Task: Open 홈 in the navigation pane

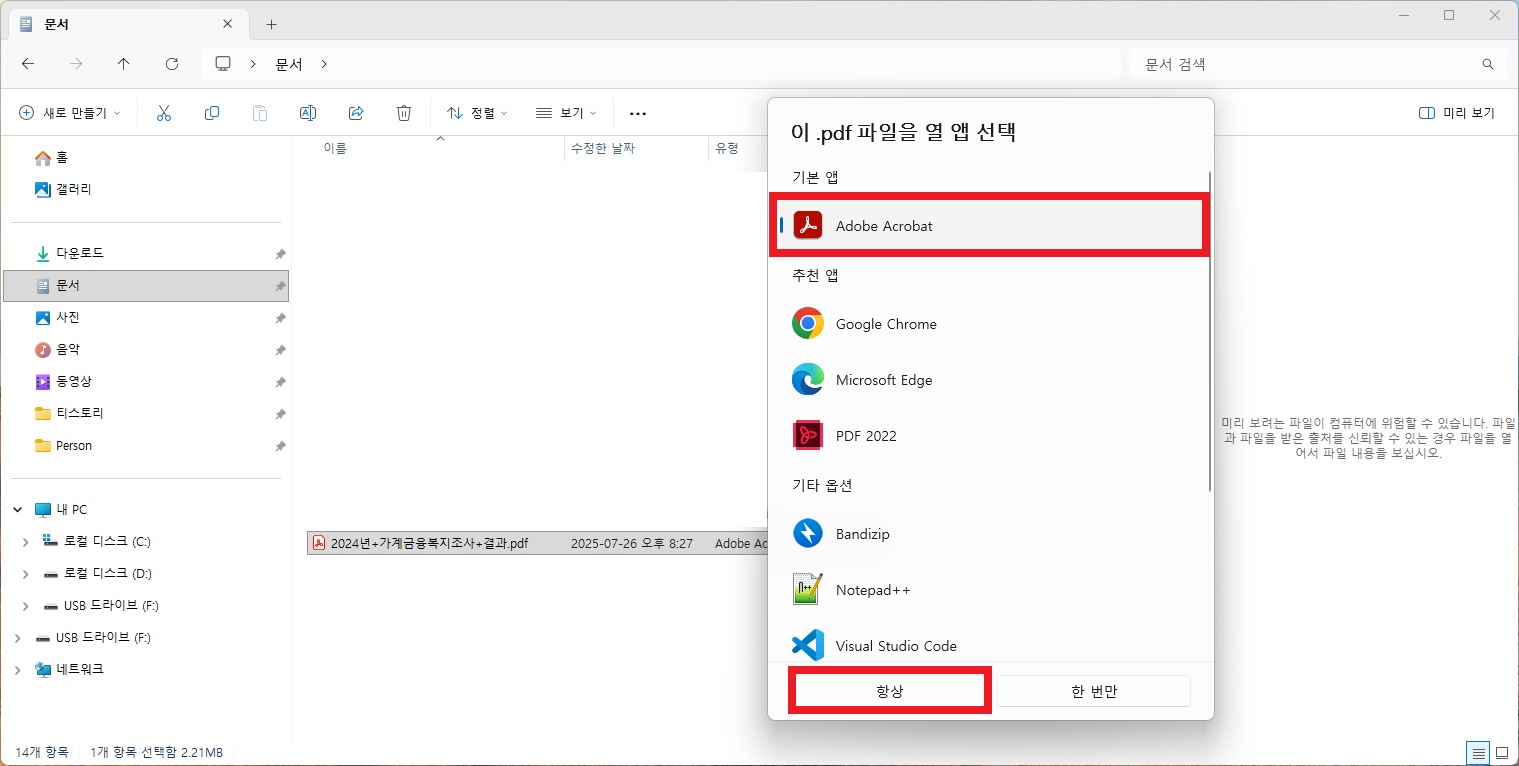Action: [x=62, y=158]
